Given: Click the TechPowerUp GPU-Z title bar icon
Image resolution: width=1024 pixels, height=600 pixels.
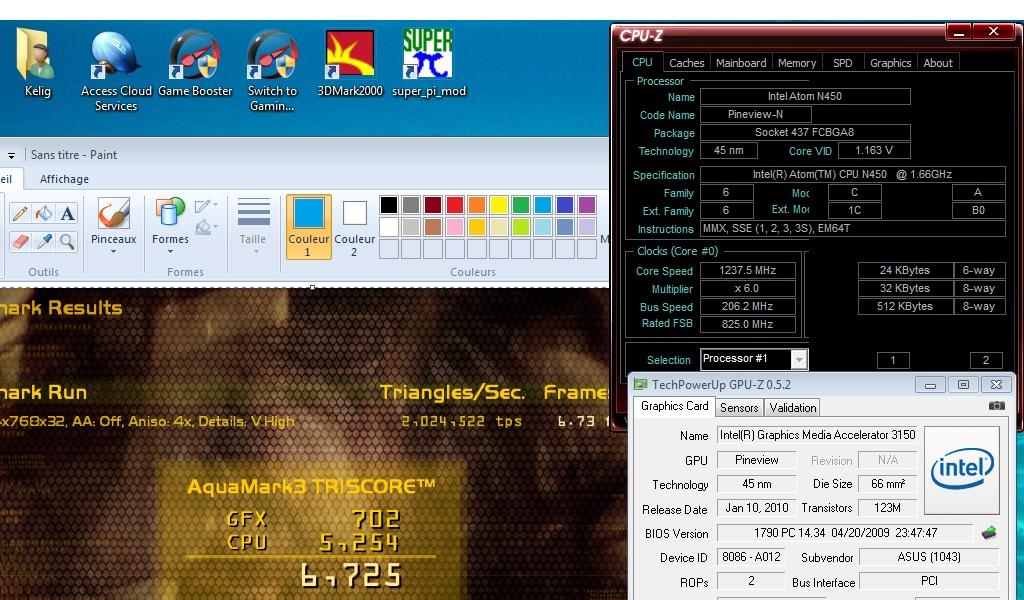Looking at the screenshot, I should [641, 385].
